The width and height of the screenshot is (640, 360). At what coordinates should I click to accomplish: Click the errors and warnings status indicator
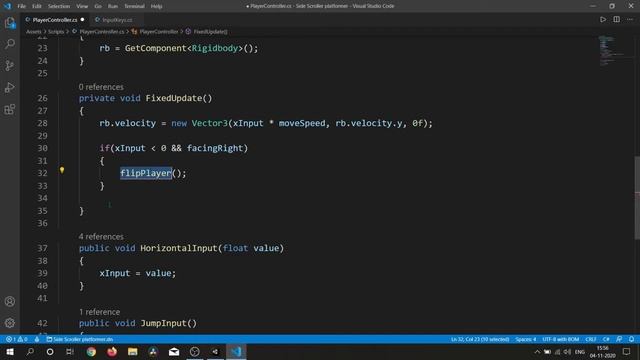[x=17, y=339]
